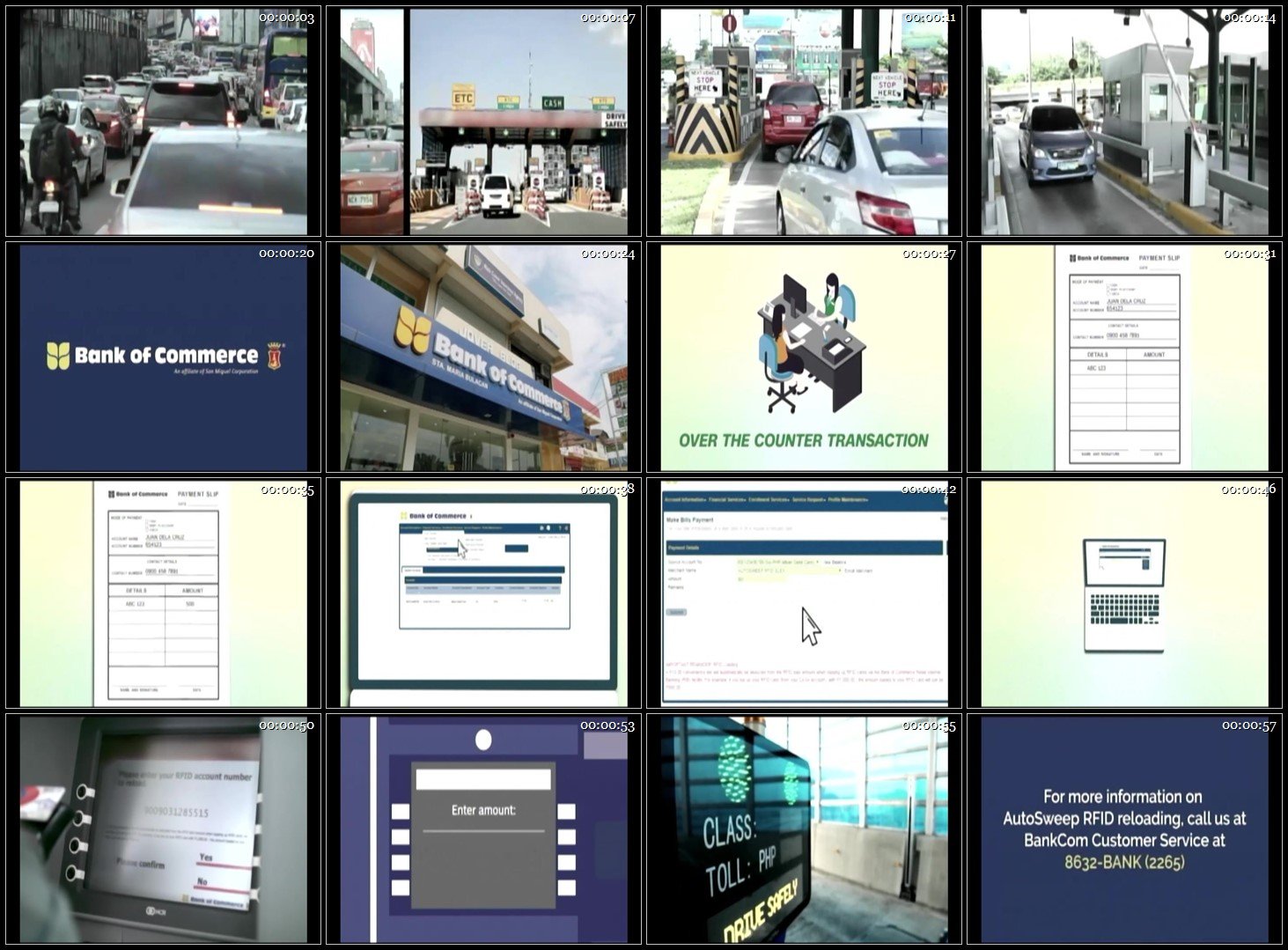The height and width of the screenshot is (950, 1288).
Task: Select the online banking monitor frame at 00:00:38
Action: (x=483, y=594)
